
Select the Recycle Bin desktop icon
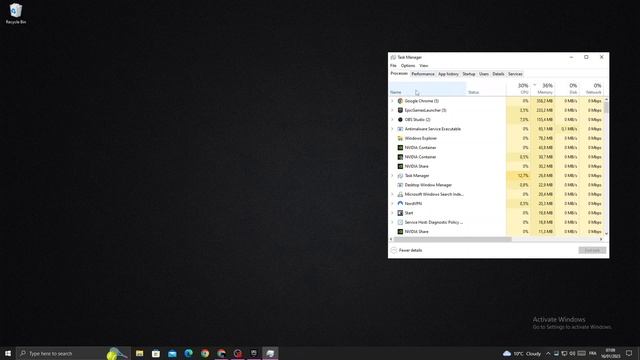(16, 13)
